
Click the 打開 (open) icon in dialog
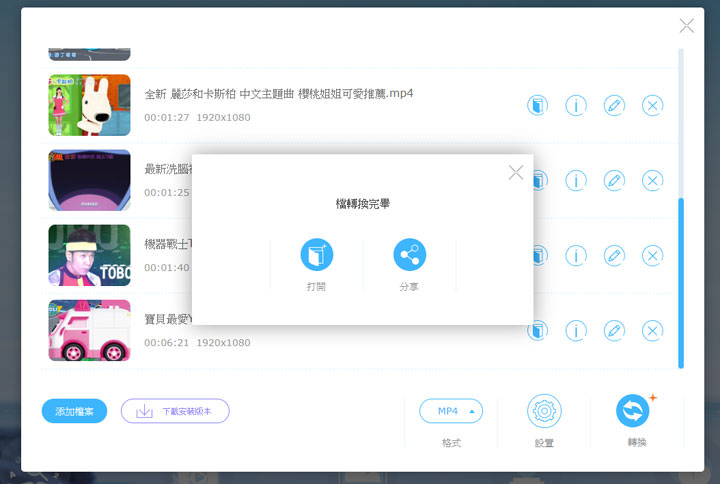(316, 254)
